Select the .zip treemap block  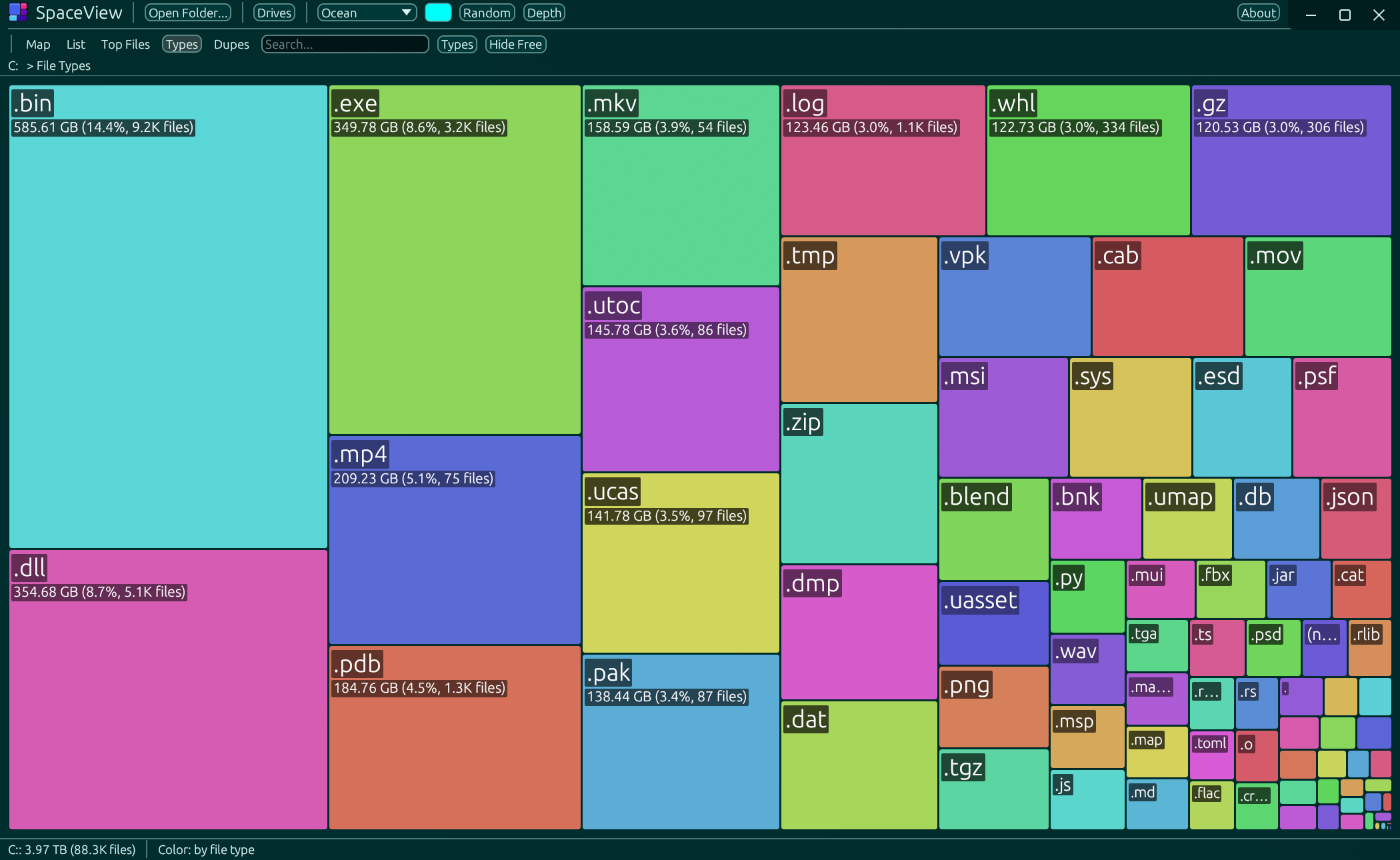859,483
